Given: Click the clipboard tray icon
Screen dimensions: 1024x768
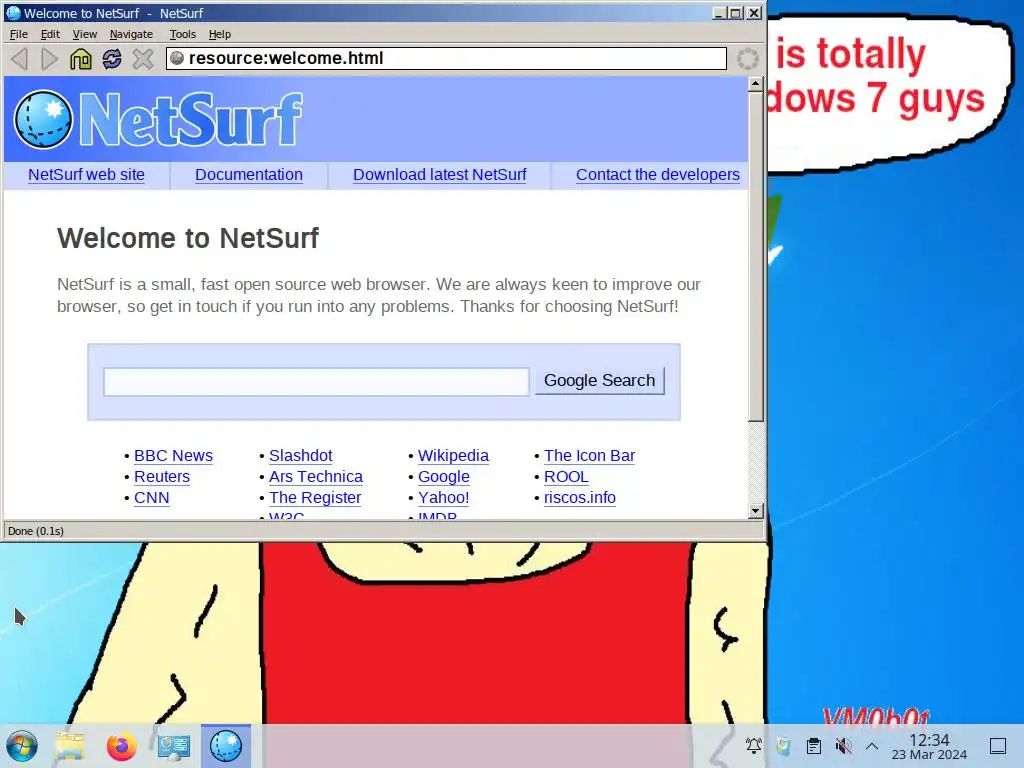Looking at the screenshot, I should click(814, 745).
